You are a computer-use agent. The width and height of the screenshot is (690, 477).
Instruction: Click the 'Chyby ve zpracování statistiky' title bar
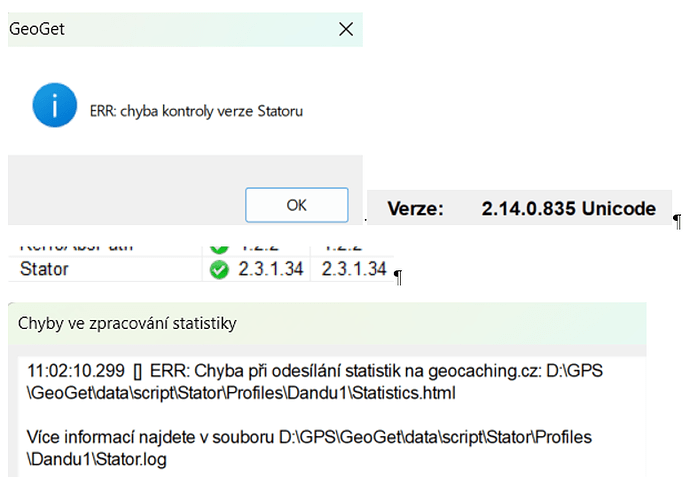point(327,324)
